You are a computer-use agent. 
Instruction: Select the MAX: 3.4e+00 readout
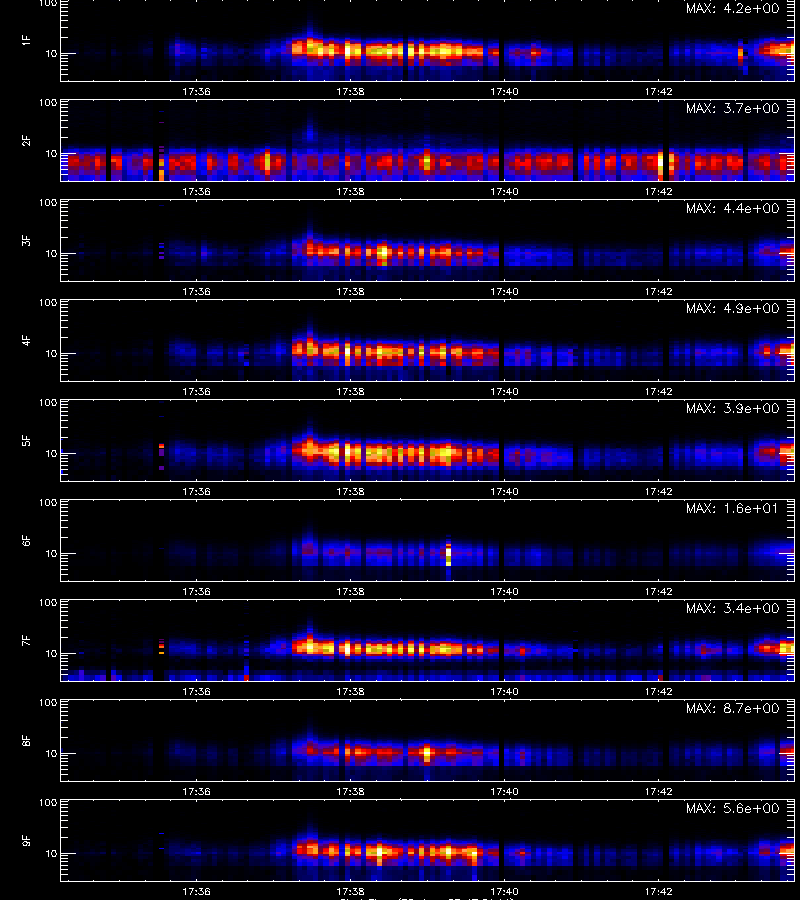point(733,608)
